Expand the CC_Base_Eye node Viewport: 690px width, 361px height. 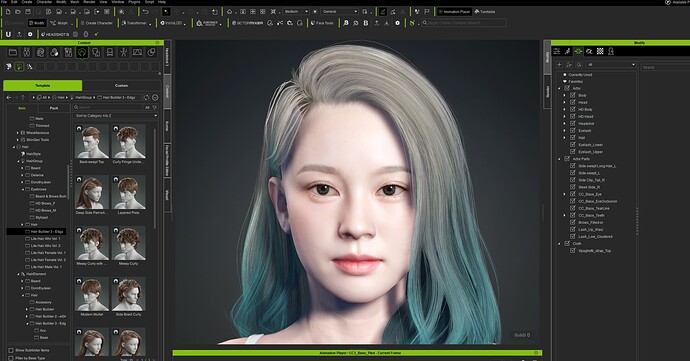pos(565,194)
